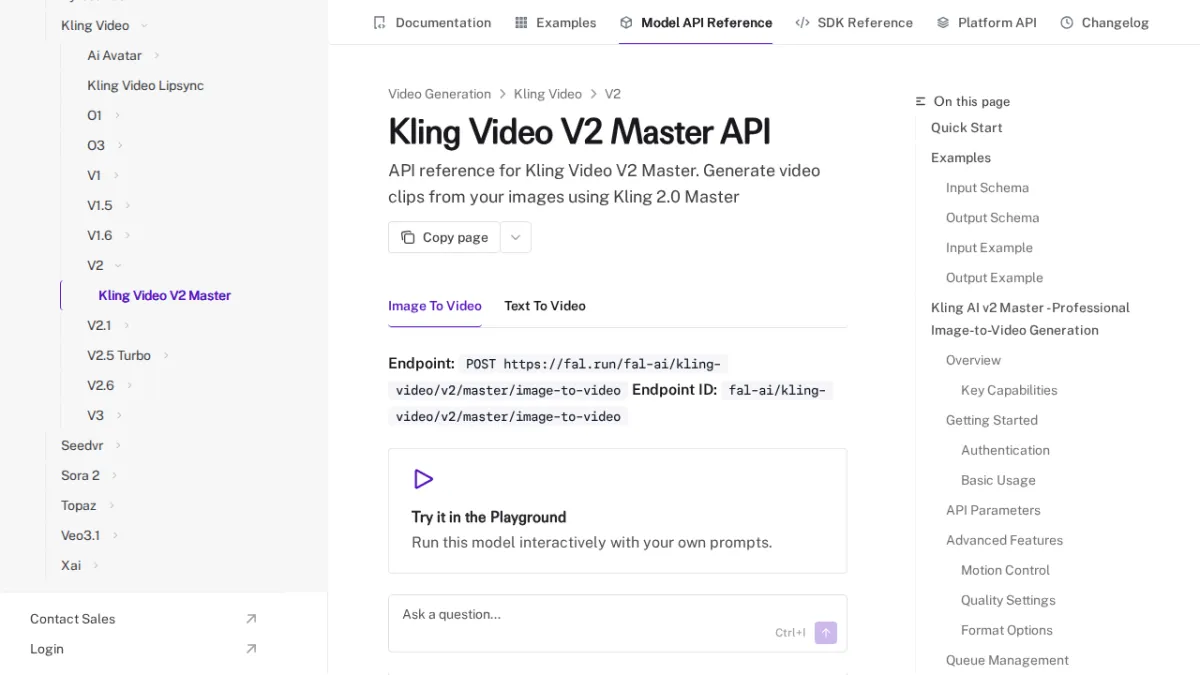Expand the O3 sidebar chevron
1200x675 pixels.
click(x=120, y=146)
